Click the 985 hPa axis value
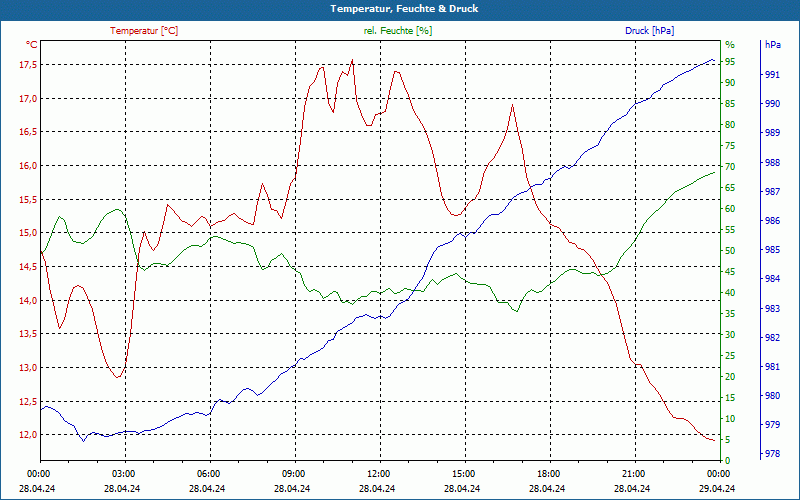 (772, 250)
